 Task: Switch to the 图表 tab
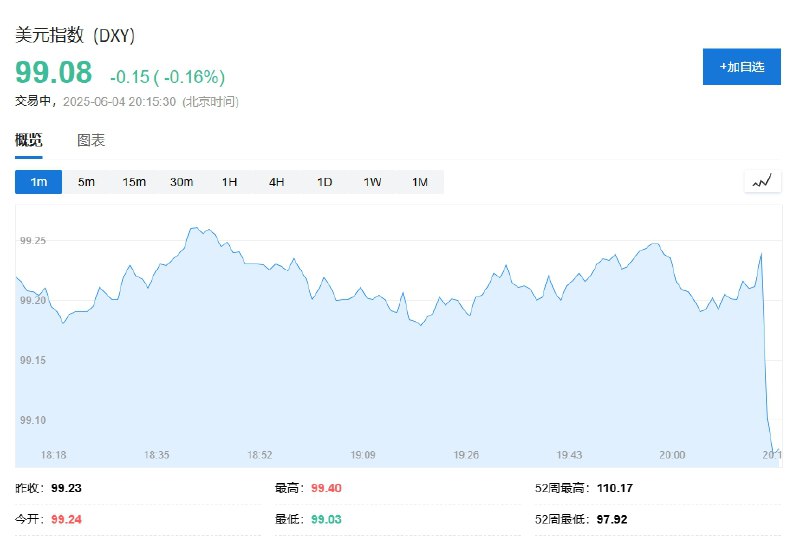(x=91, y=140)
